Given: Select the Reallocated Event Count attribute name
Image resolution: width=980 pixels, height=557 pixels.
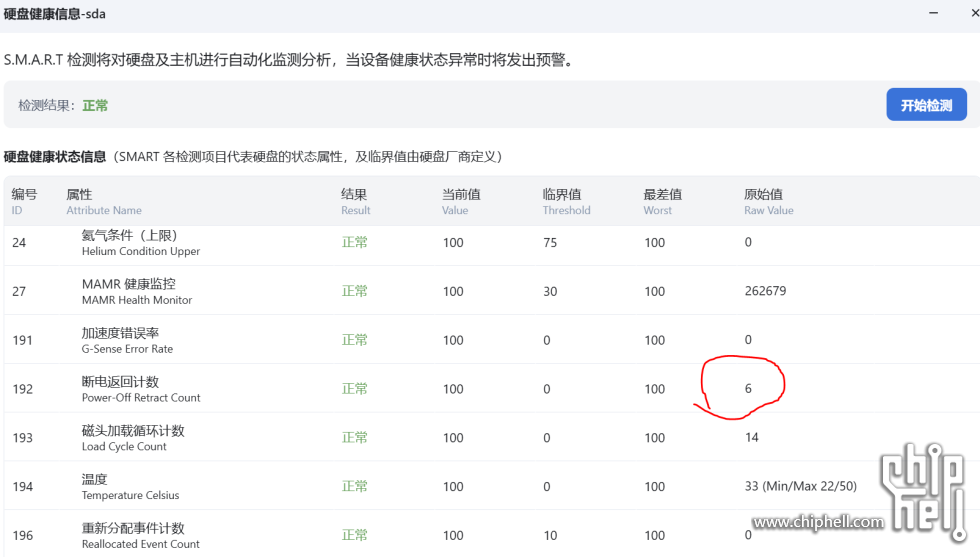Looking at the screenshot, I should click(141, 544).
